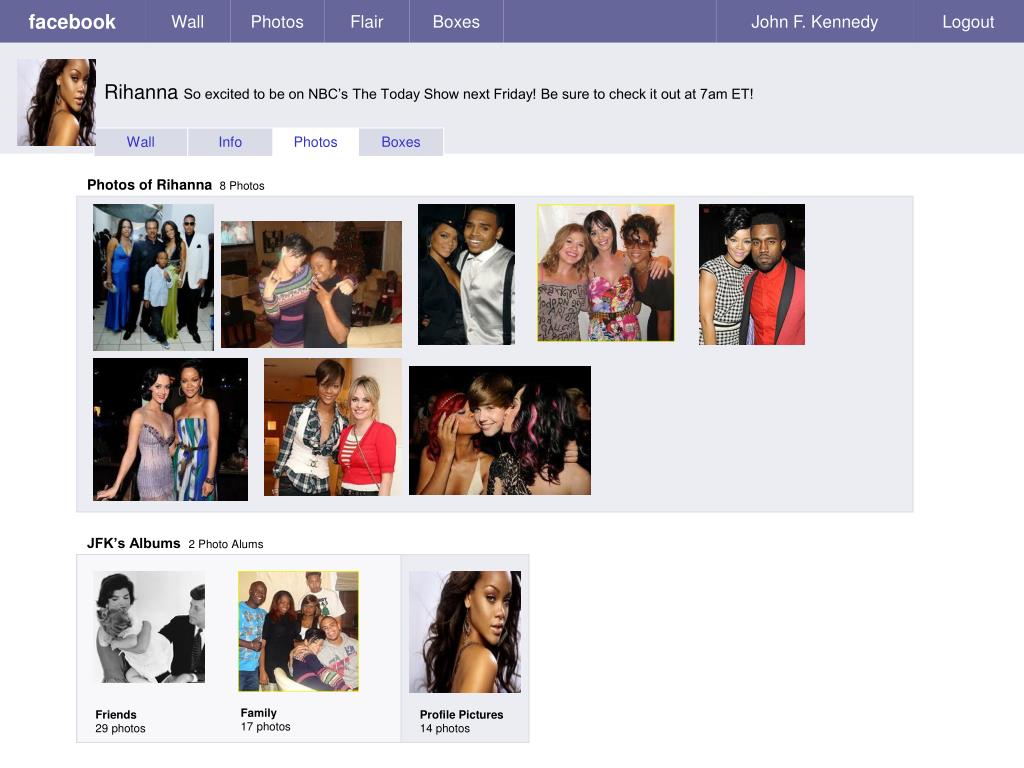The image size is (1024, 768).
Task: Open photo with woman in blue gown
Action: [153, 277]
